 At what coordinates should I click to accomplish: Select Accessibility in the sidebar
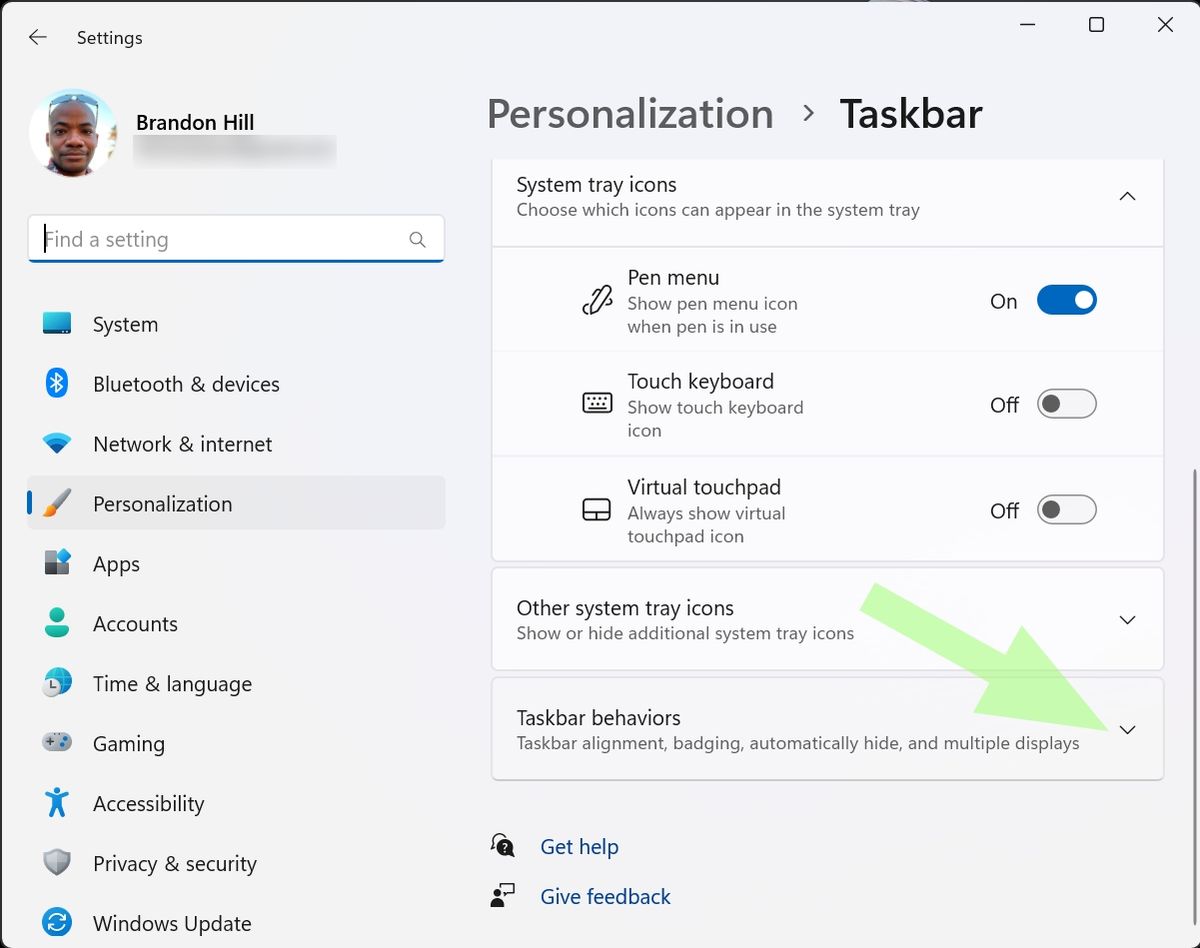click(148, 804)
